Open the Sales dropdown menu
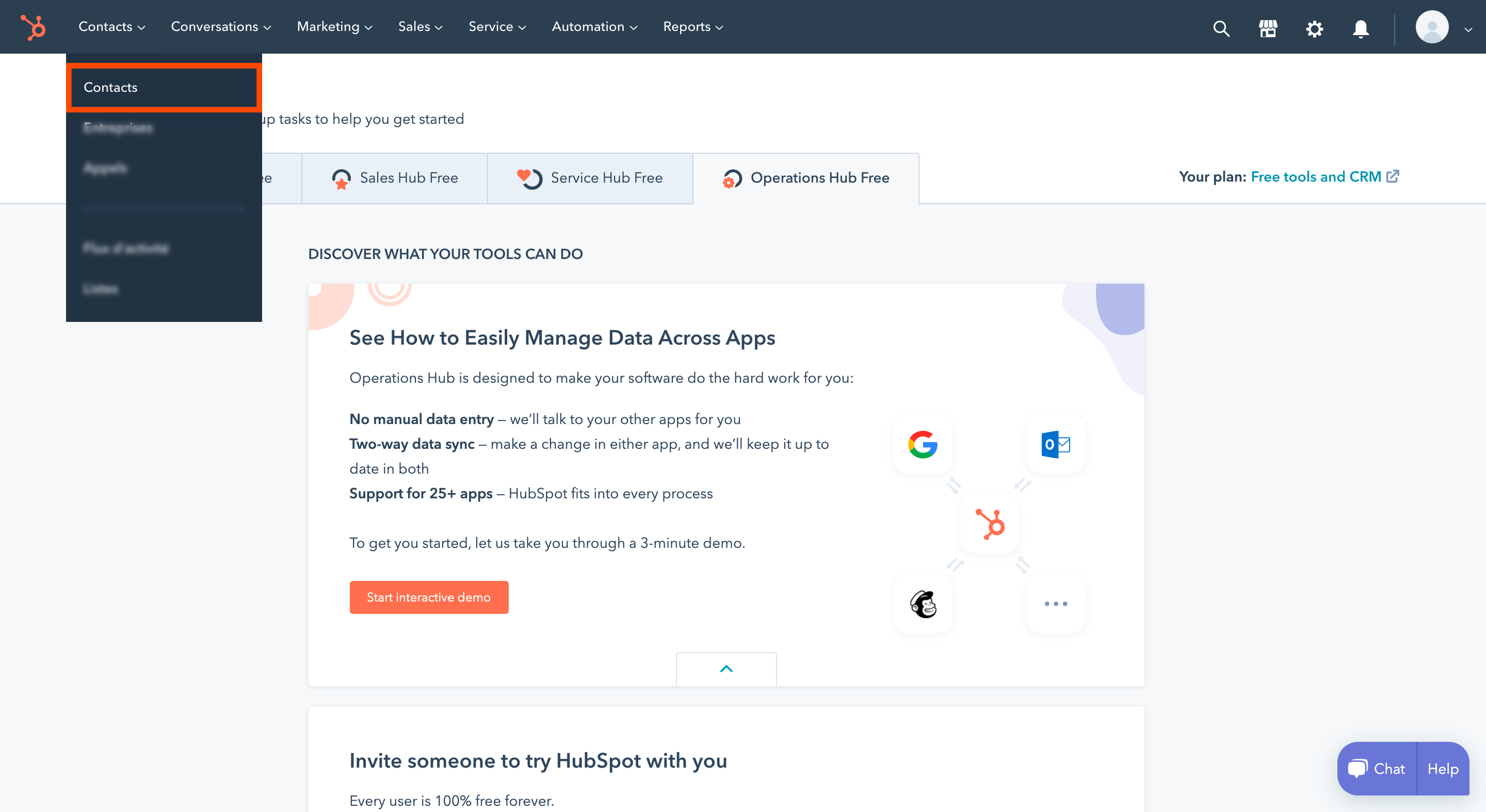1486x812 pixels. coord(421,26)
